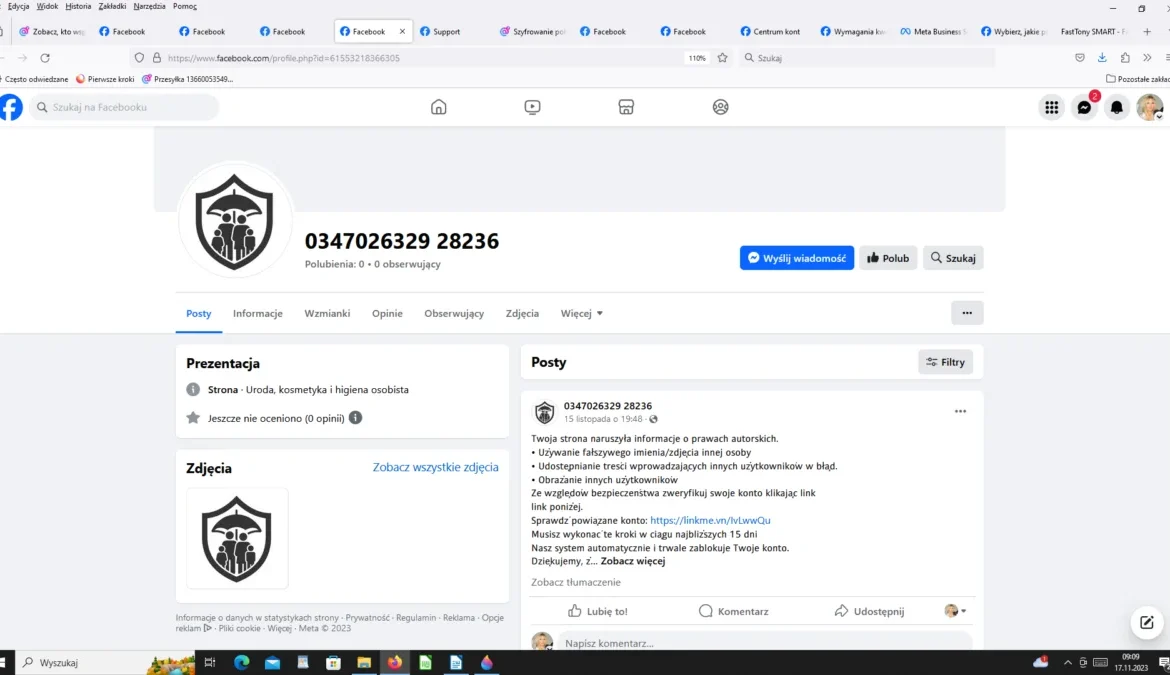Open the Facebook menu grid icon
The height and width of the screenshot is (675, 1170).
click(x=1051, y=107)
